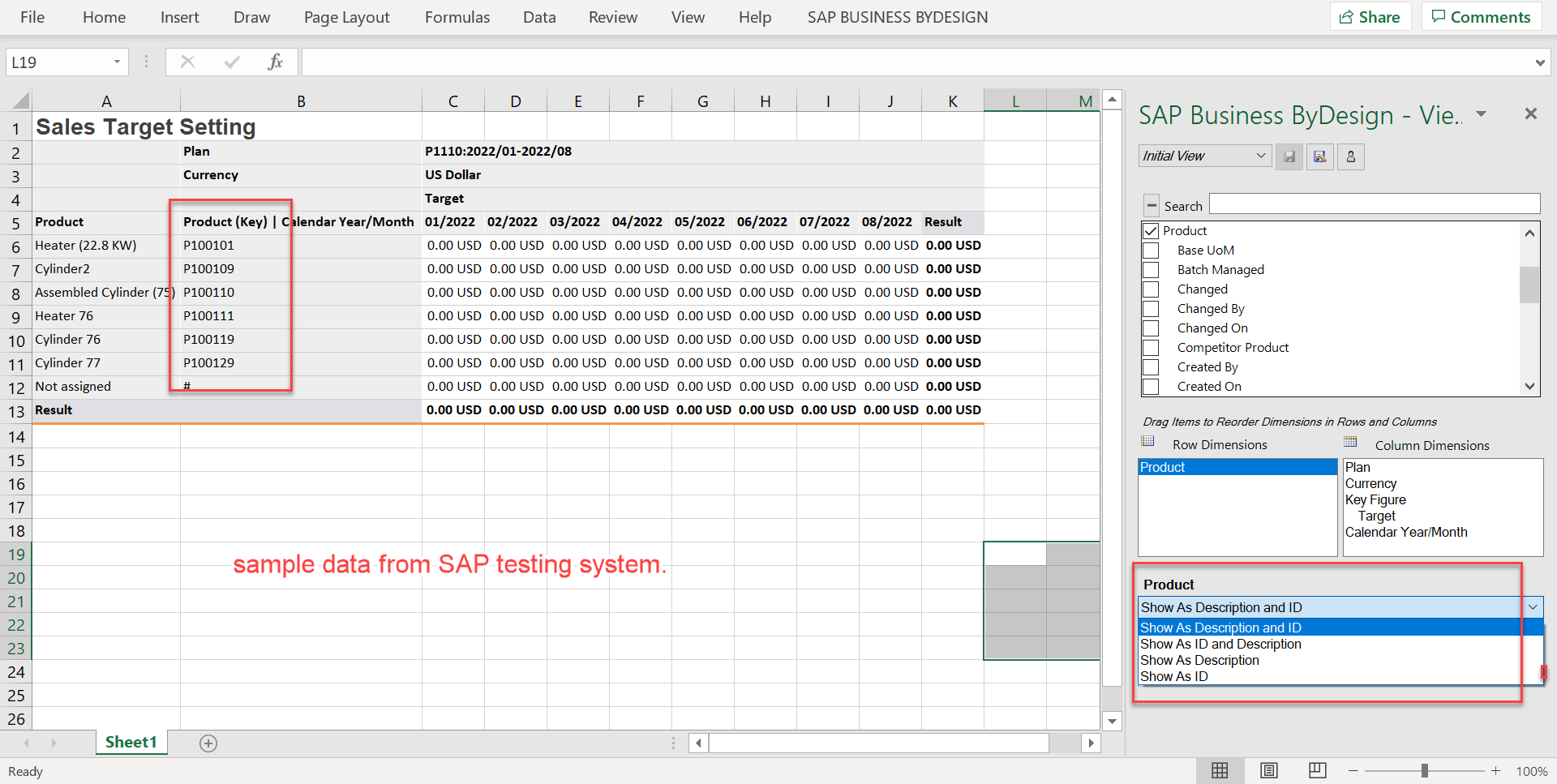Click the sheet scroll up arrow
The width and height of the screenshot is (1557, 784).
[x=1113, y=100]
